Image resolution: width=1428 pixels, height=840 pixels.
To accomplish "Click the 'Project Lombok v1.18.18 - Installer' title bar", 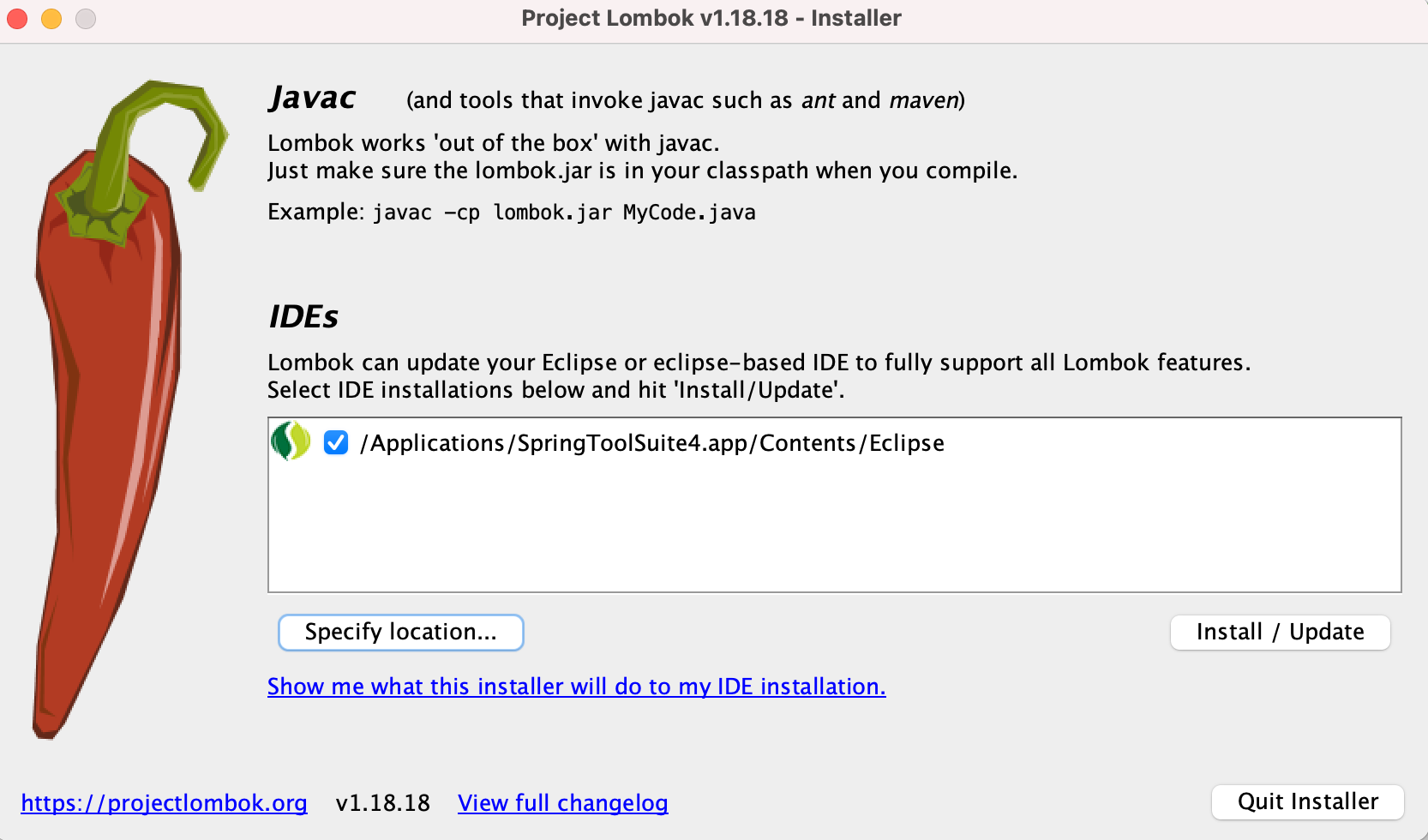I will pyautogui.click(x=711, y=18).
